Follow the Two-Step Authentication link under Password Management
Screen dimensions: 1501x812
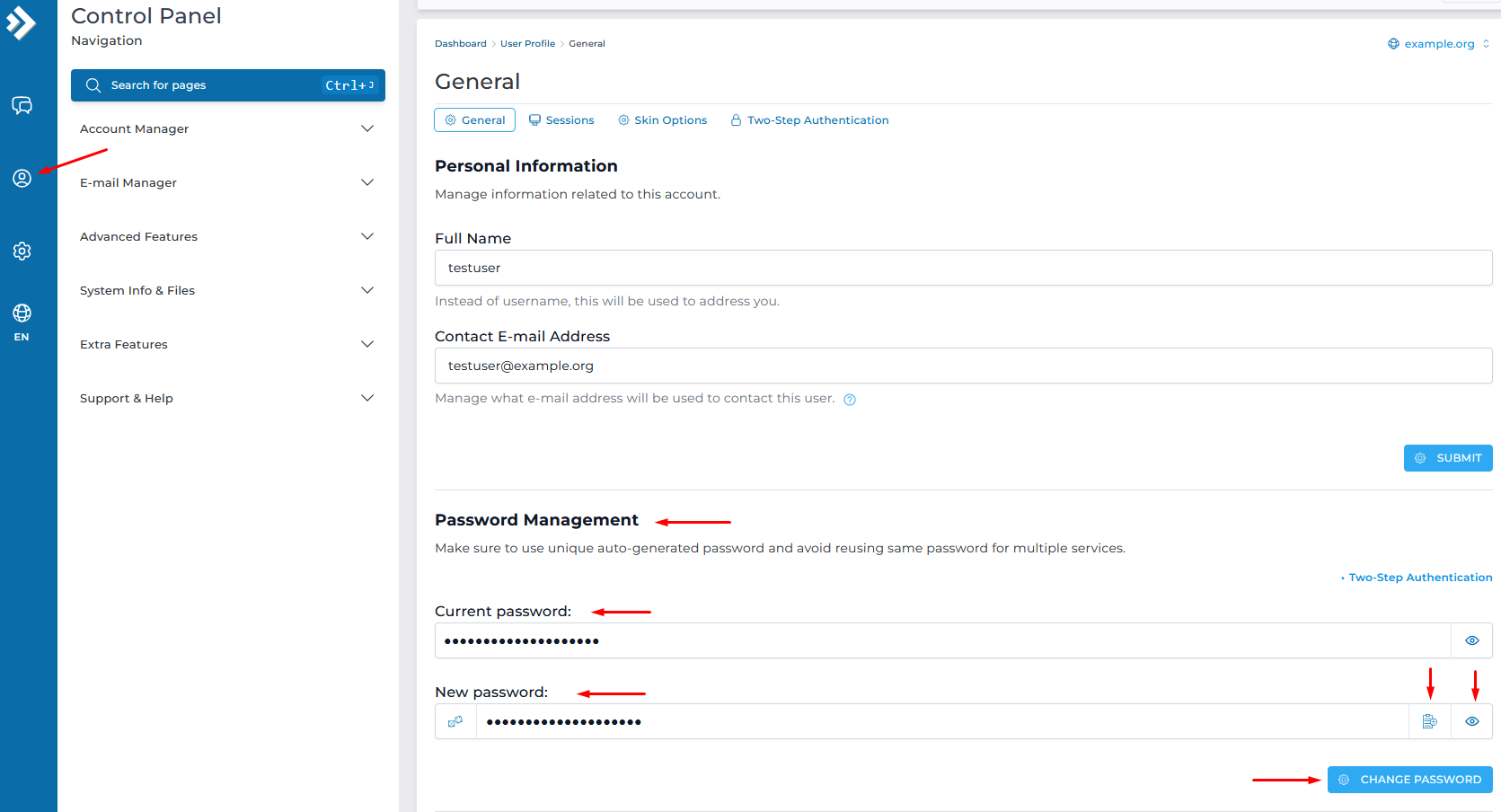click(1419, 578)
